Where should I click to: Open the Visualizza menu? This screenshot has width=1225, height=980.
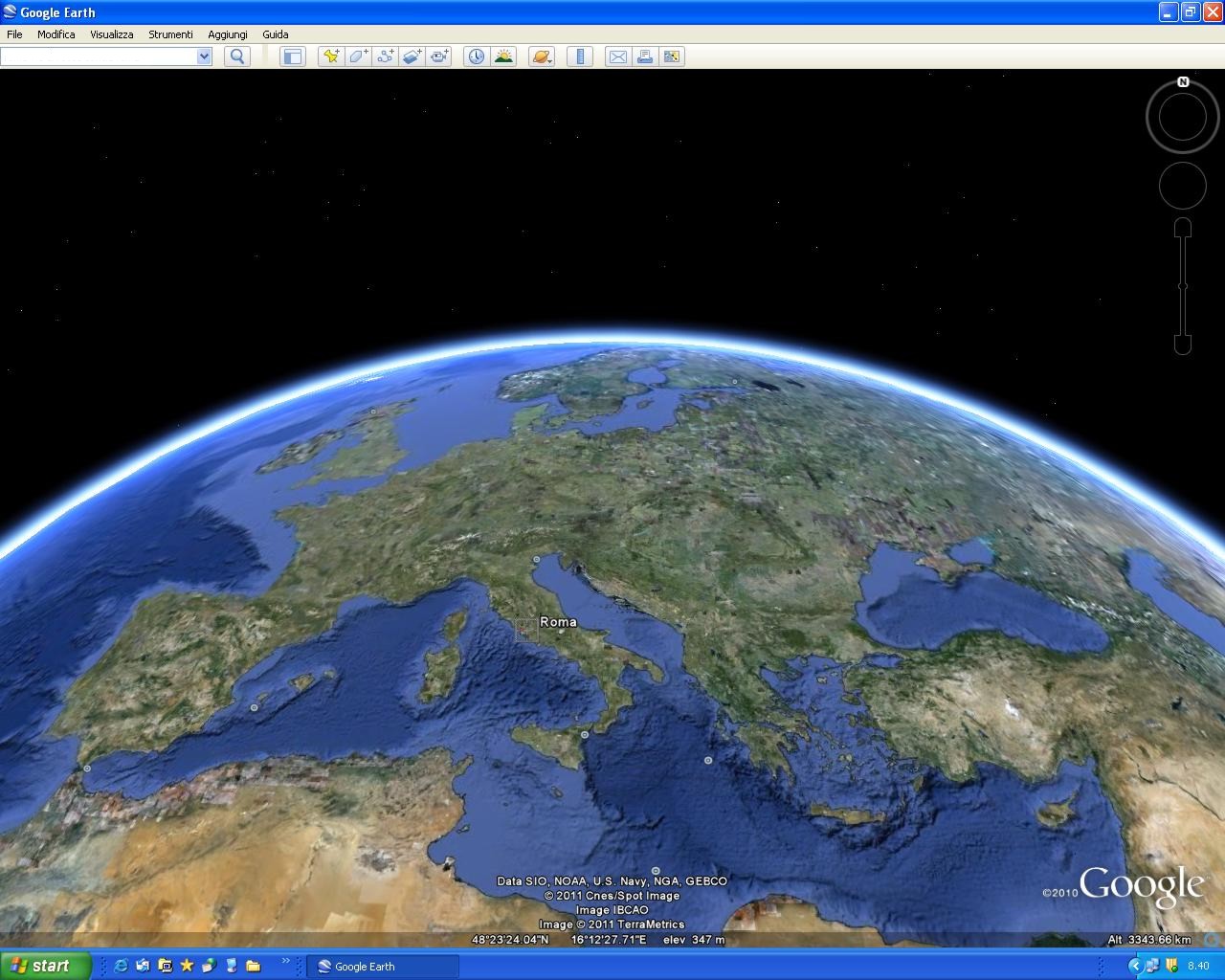112,34
